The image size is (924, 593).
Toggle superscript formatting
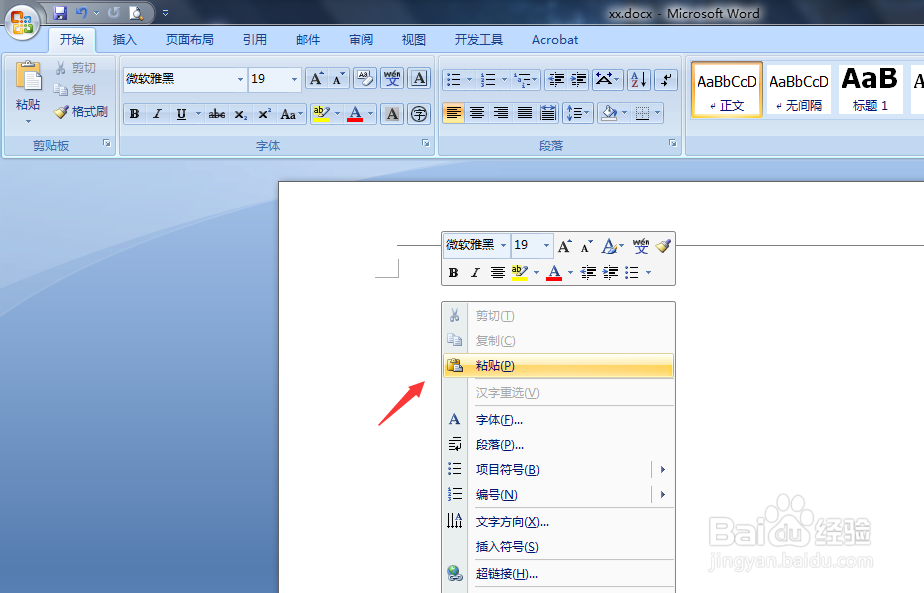tap(264, 114)
